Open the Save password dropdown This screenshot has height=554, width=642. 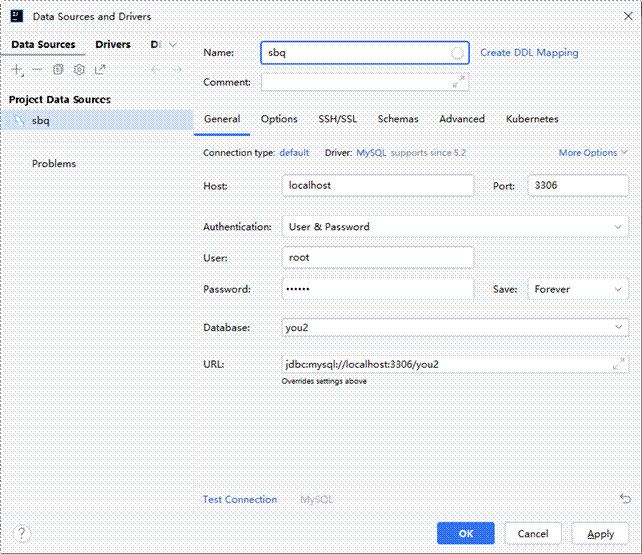[x=578, y=289]
